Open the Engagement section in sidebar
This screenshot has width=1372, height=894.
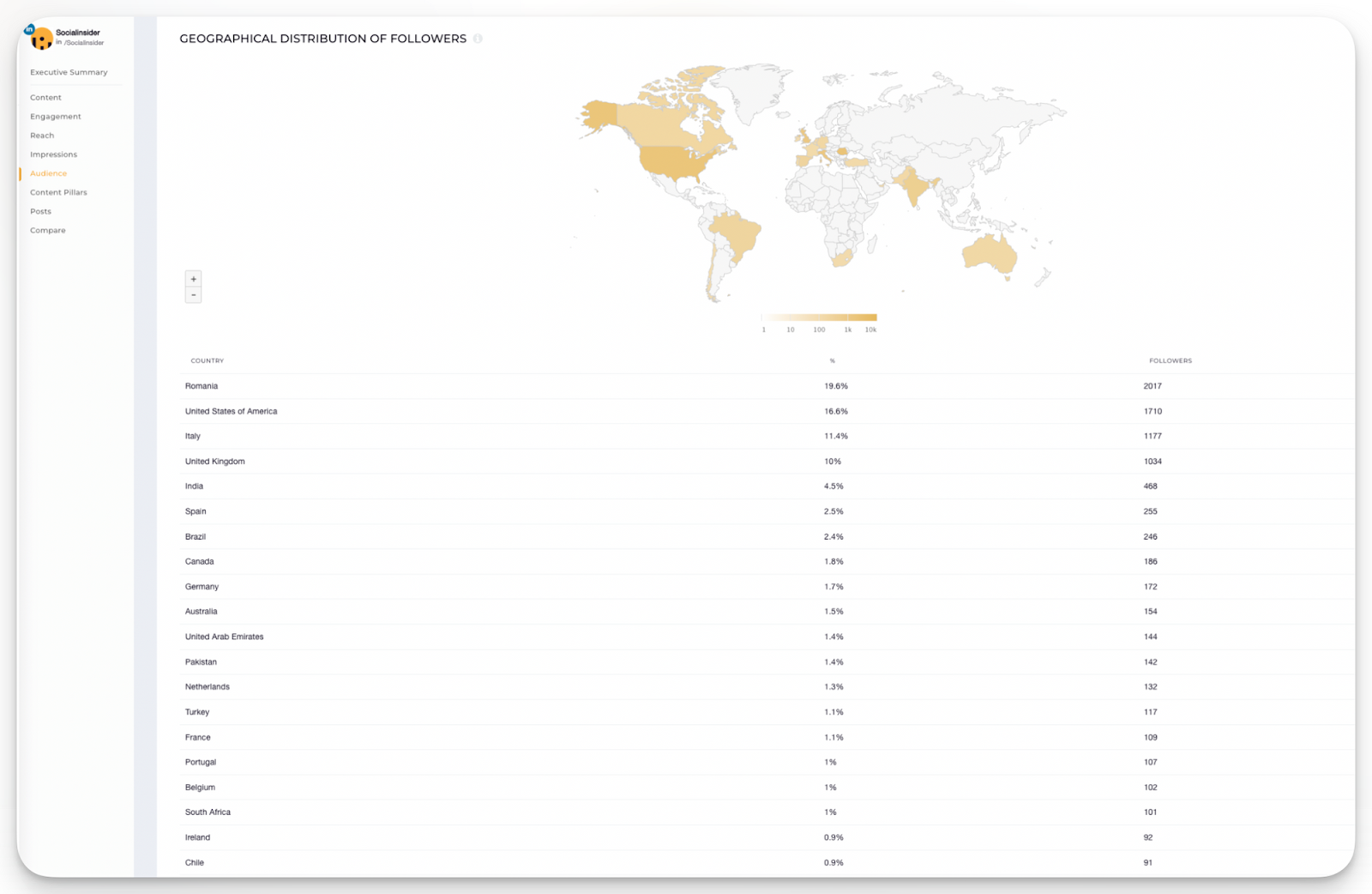pyautogui.click(x=56, y=117)
